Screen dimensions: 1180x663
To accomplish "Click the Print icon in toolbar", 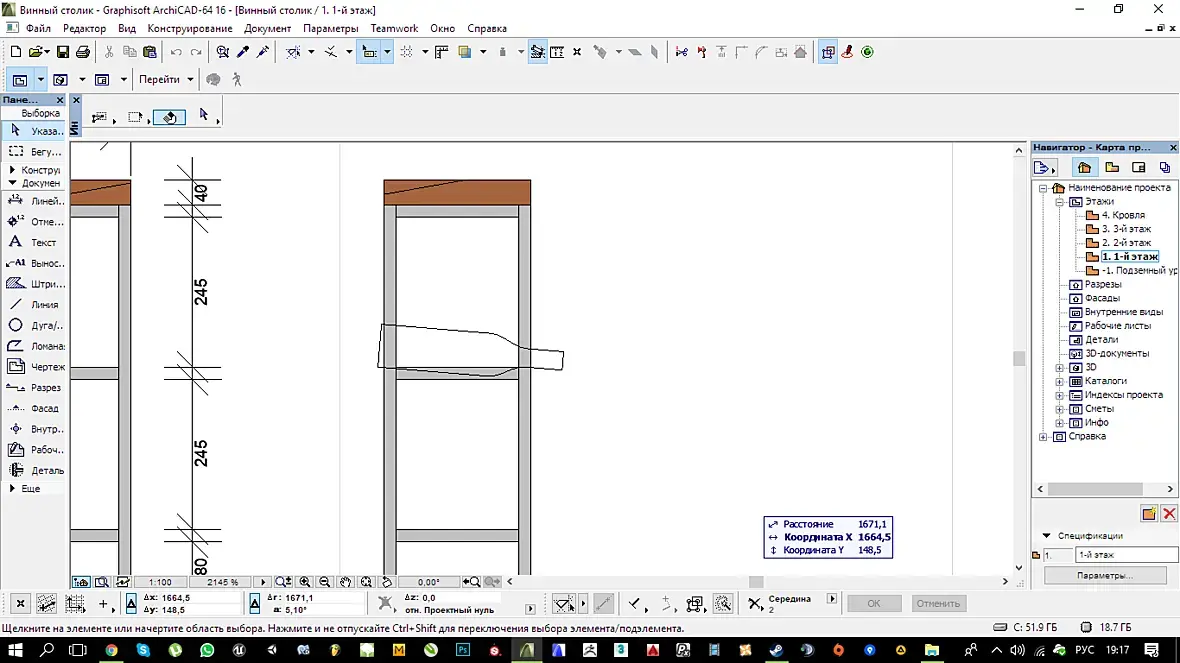I will pos(83,52).
